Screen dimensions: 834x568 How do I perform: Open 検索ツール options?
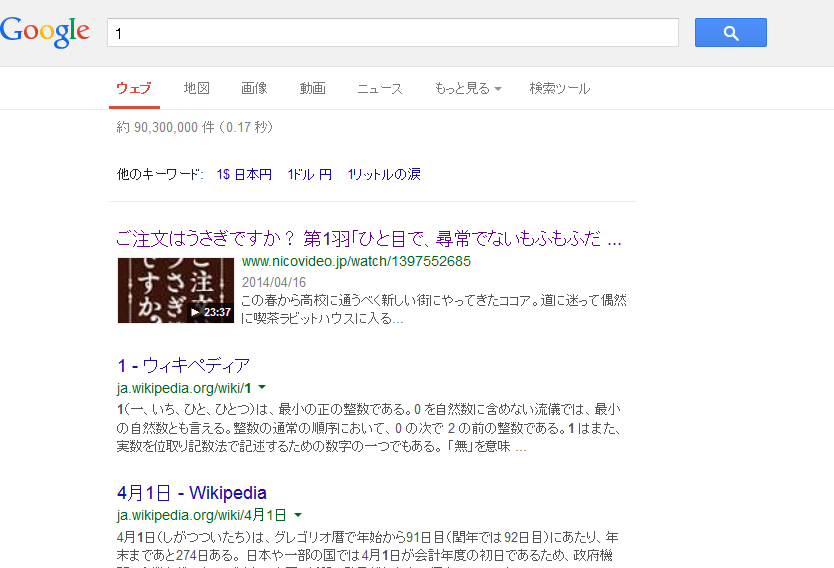(x=560, y=88)
